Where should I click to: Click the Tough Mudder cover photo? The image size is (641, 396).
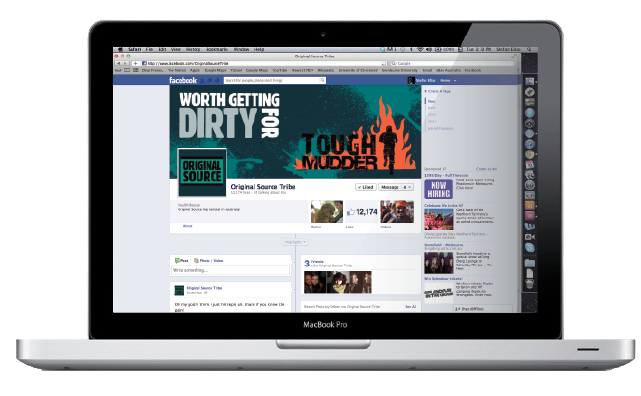295,132
